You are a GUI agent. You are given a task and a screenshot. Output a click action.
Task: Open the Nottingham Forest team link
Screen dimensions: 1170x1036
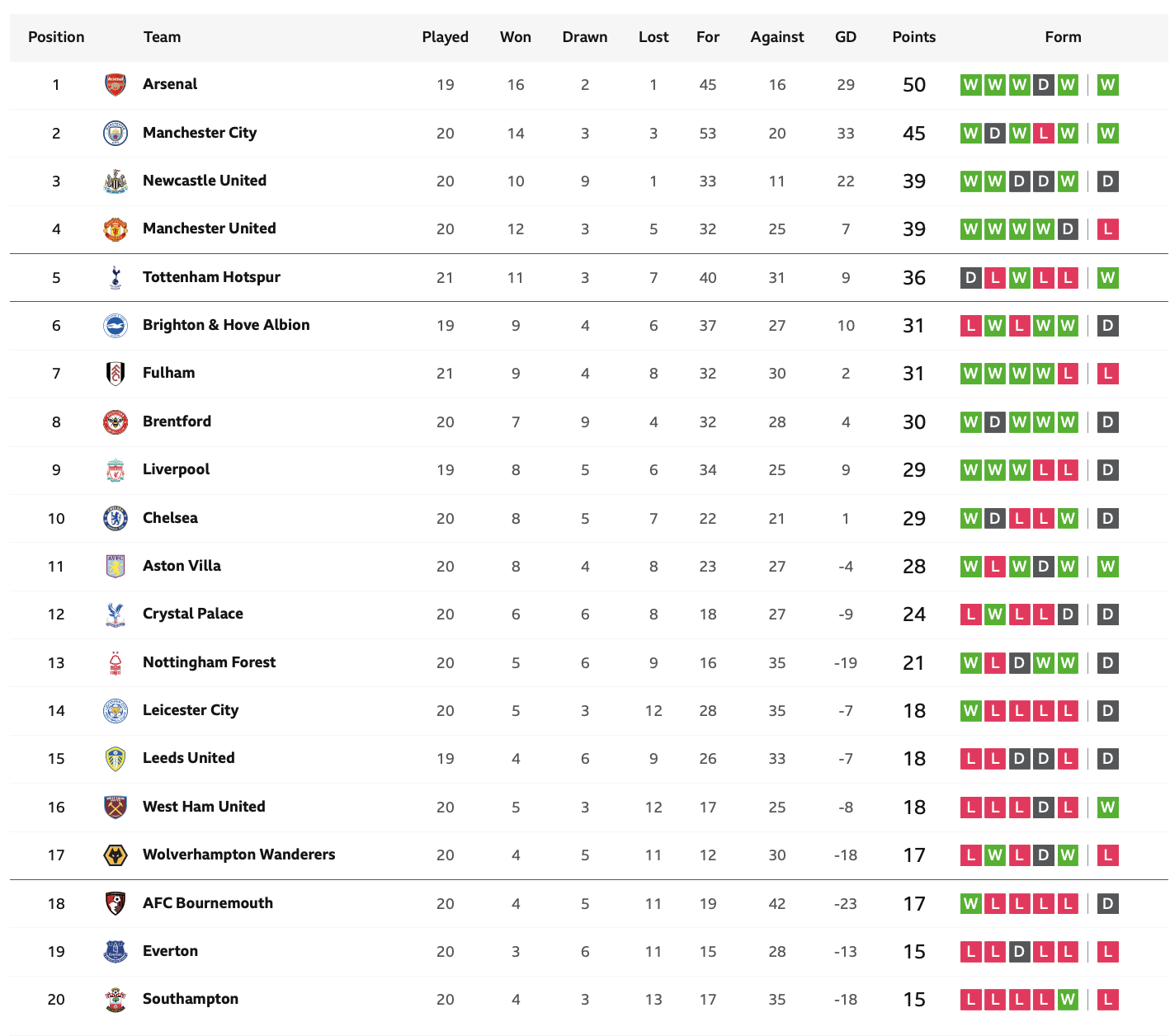tap(210, 662)
